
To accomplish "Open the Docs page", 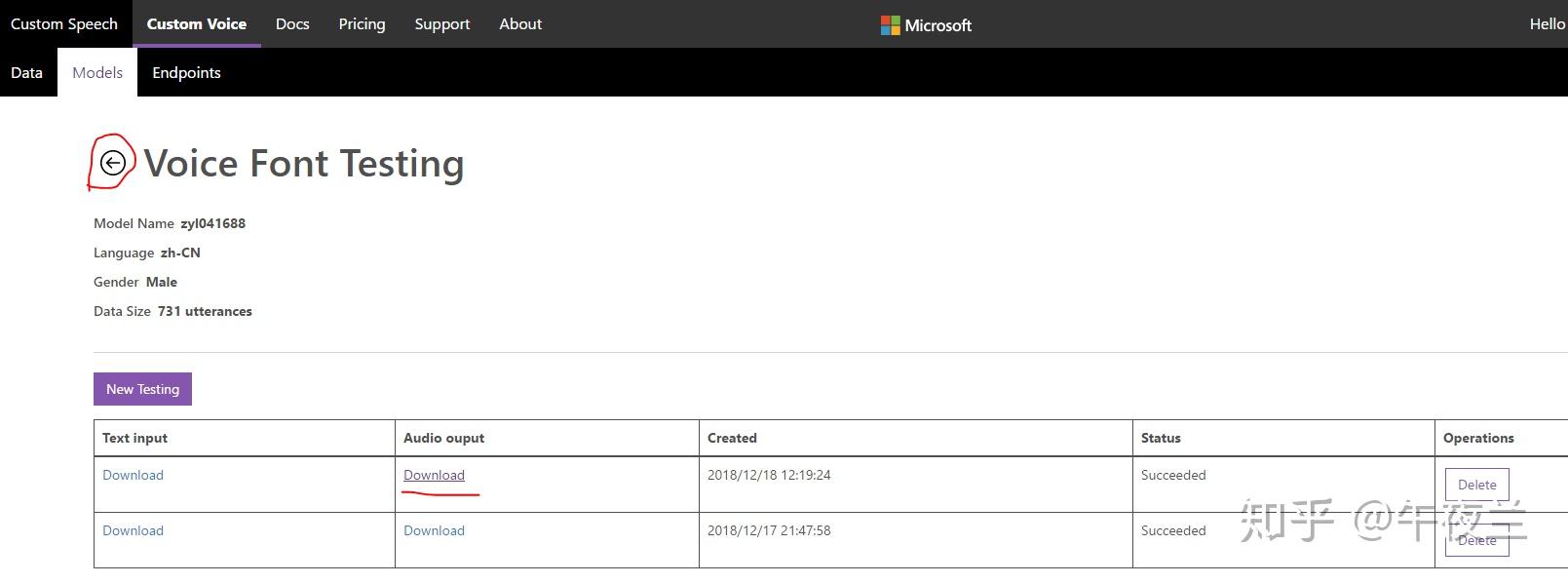I will (292, 24).
